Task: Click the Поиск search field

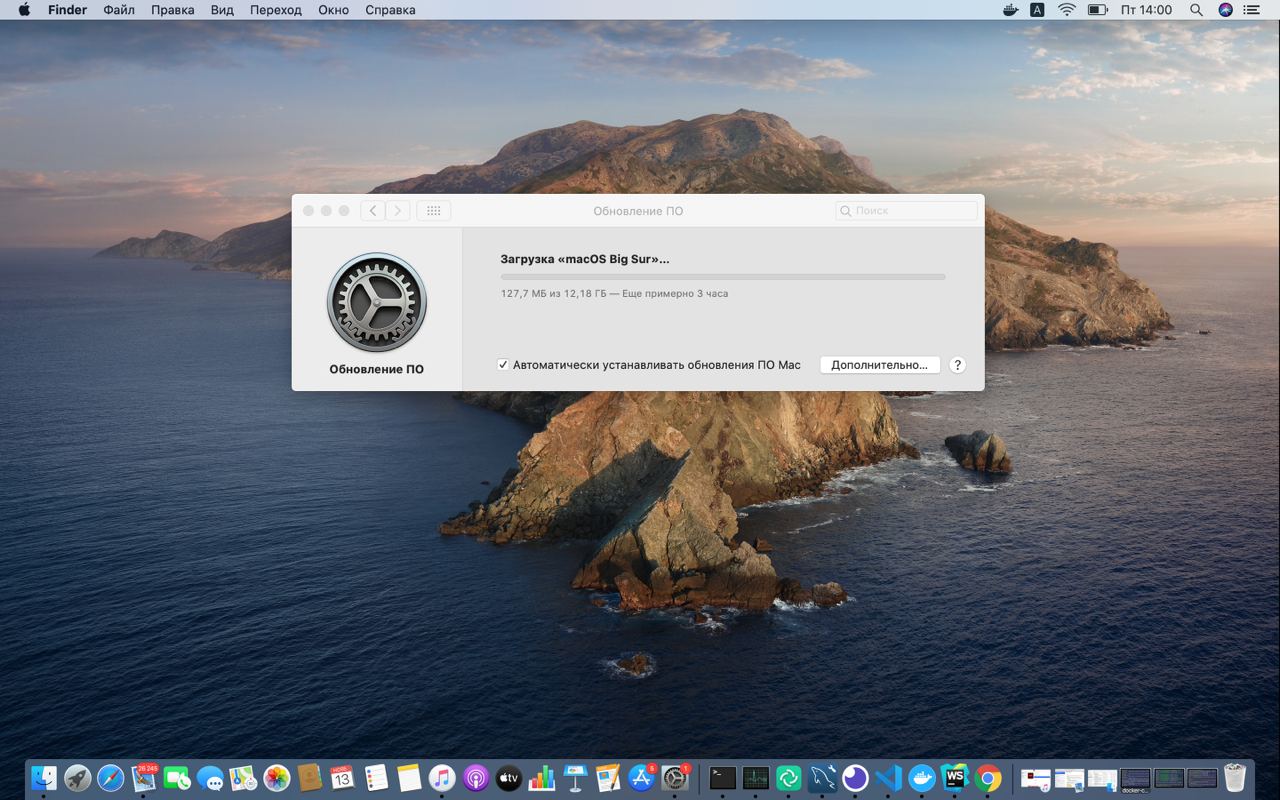Action: click(907, 211)
